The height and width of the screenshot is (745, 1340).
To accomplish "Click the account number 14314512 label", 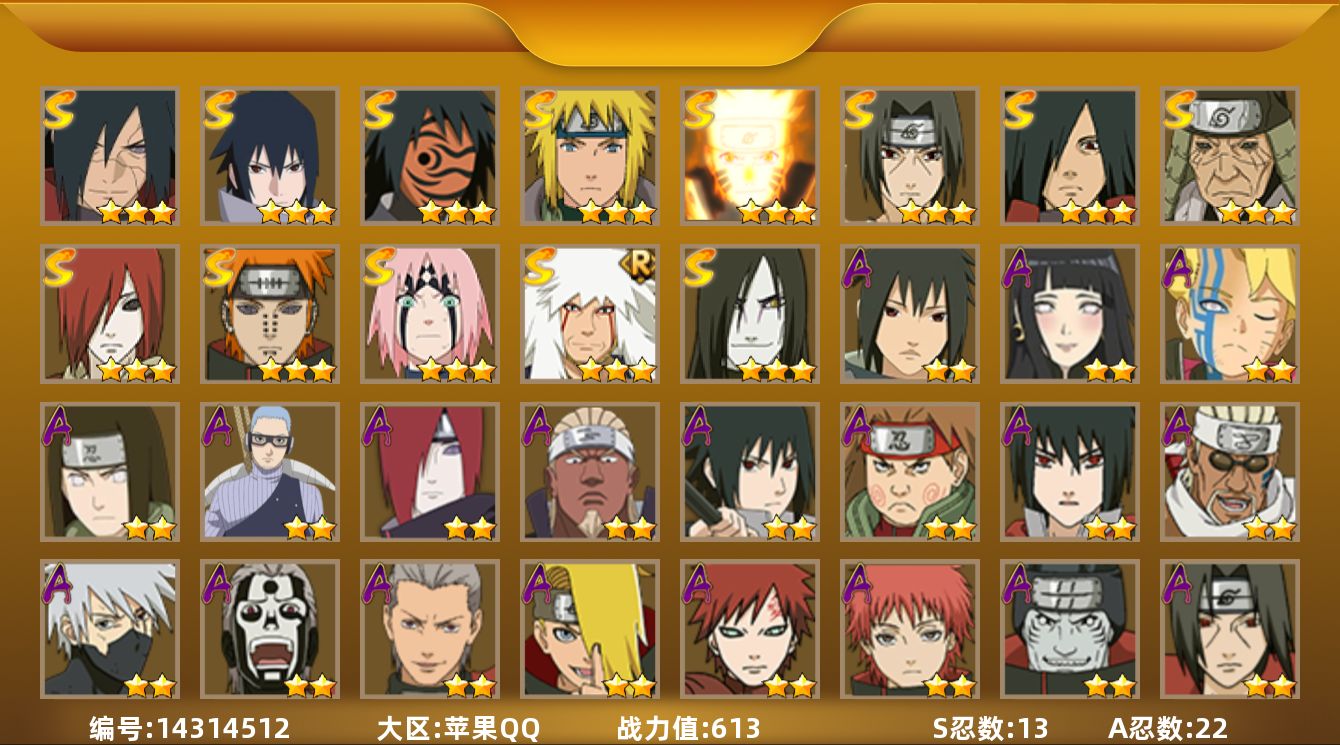I will (x=190, y=728).
